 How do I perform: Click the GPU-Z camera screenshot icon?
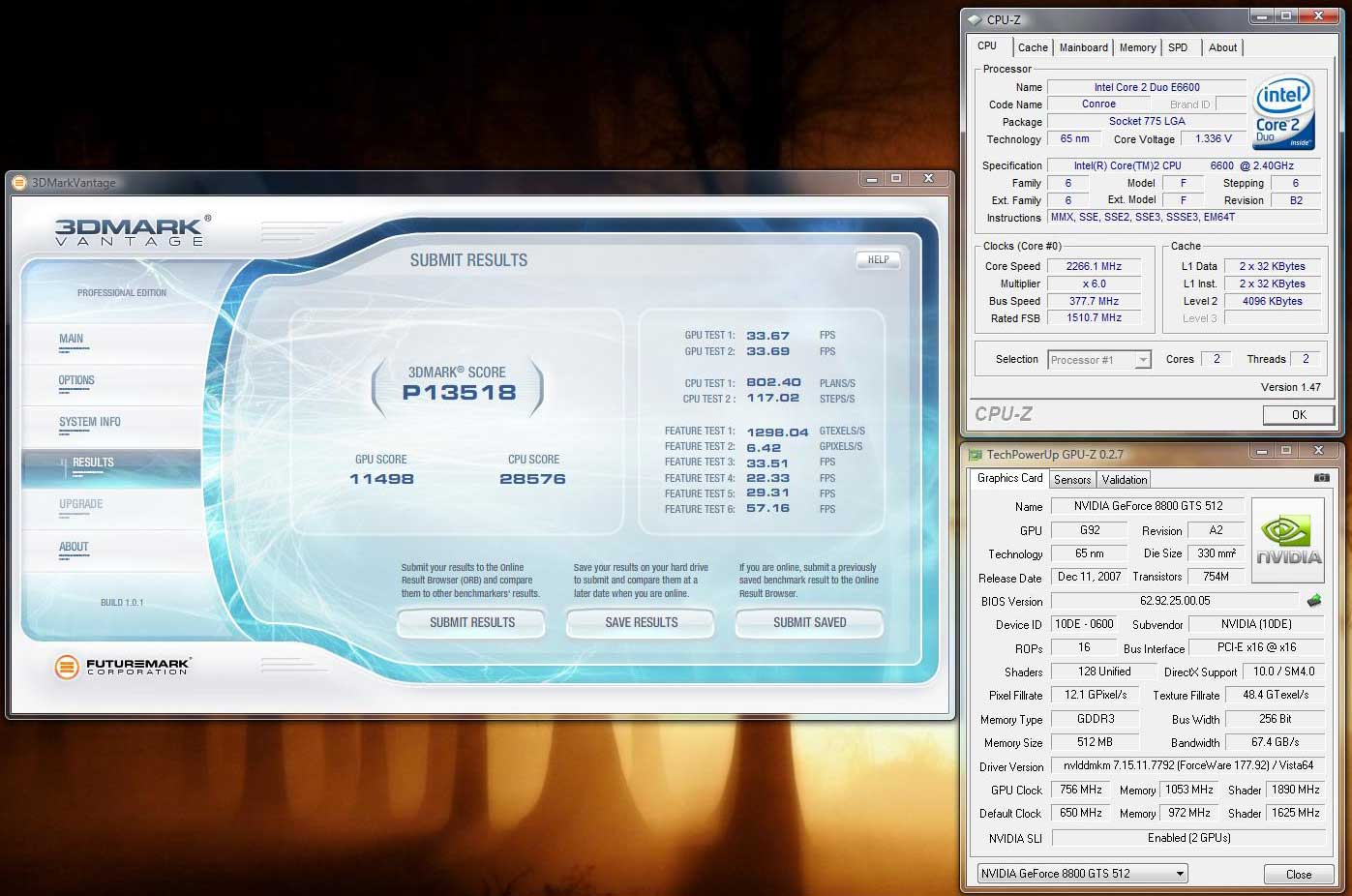click(1321, 478)
